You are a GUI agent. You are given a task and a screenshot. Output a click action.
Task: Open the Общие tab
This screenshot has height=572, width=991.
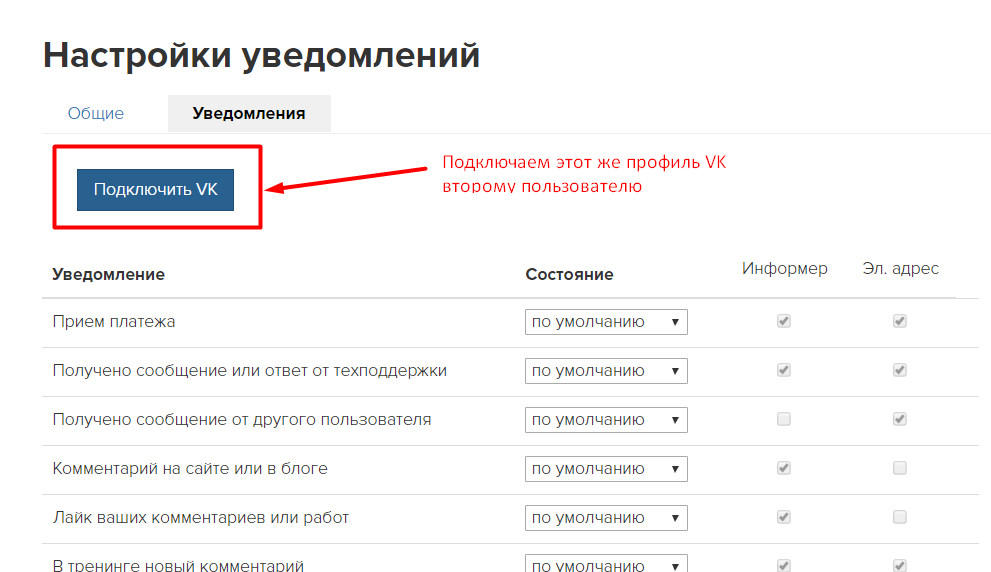pos(95,113)
